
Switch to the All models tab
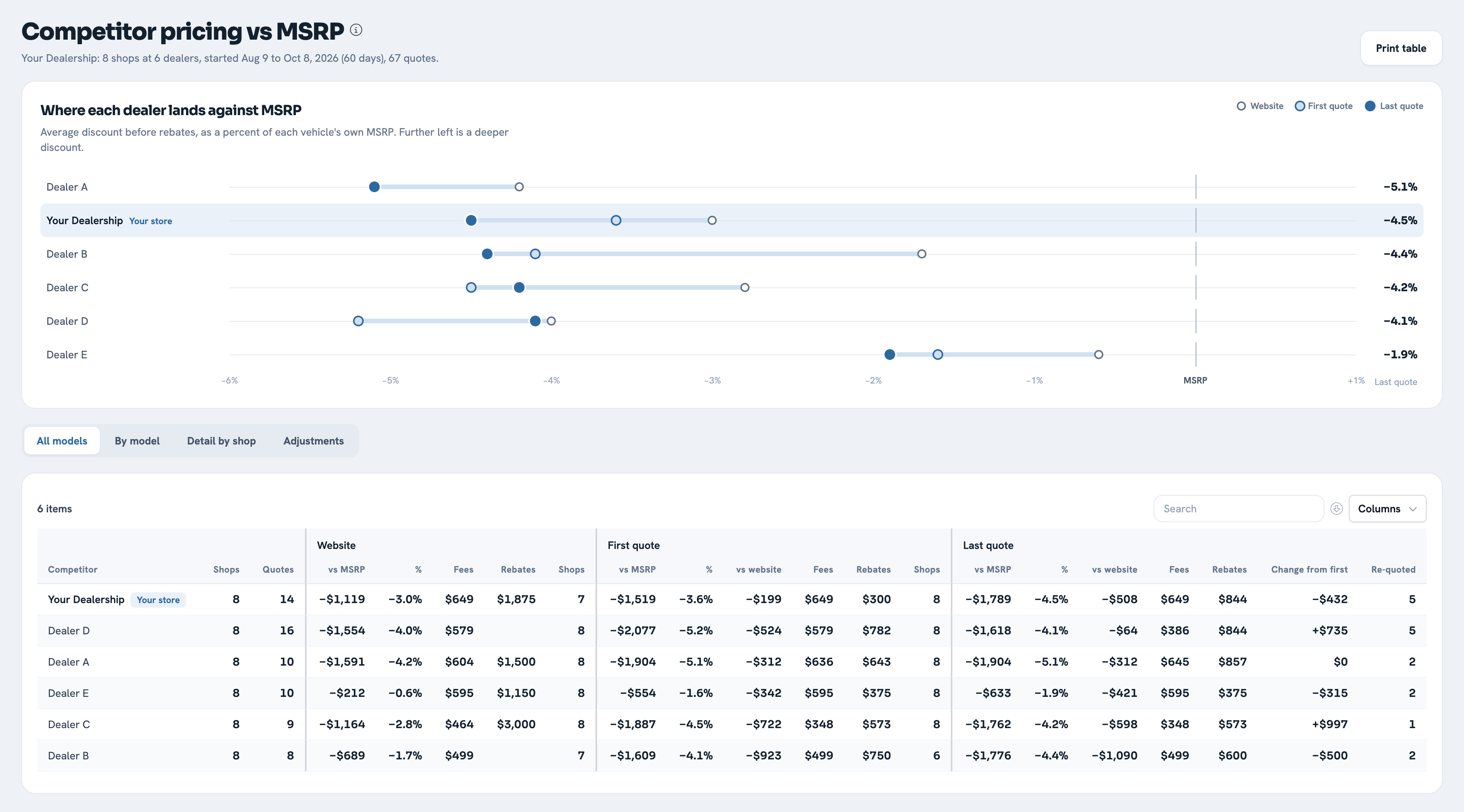62,441
